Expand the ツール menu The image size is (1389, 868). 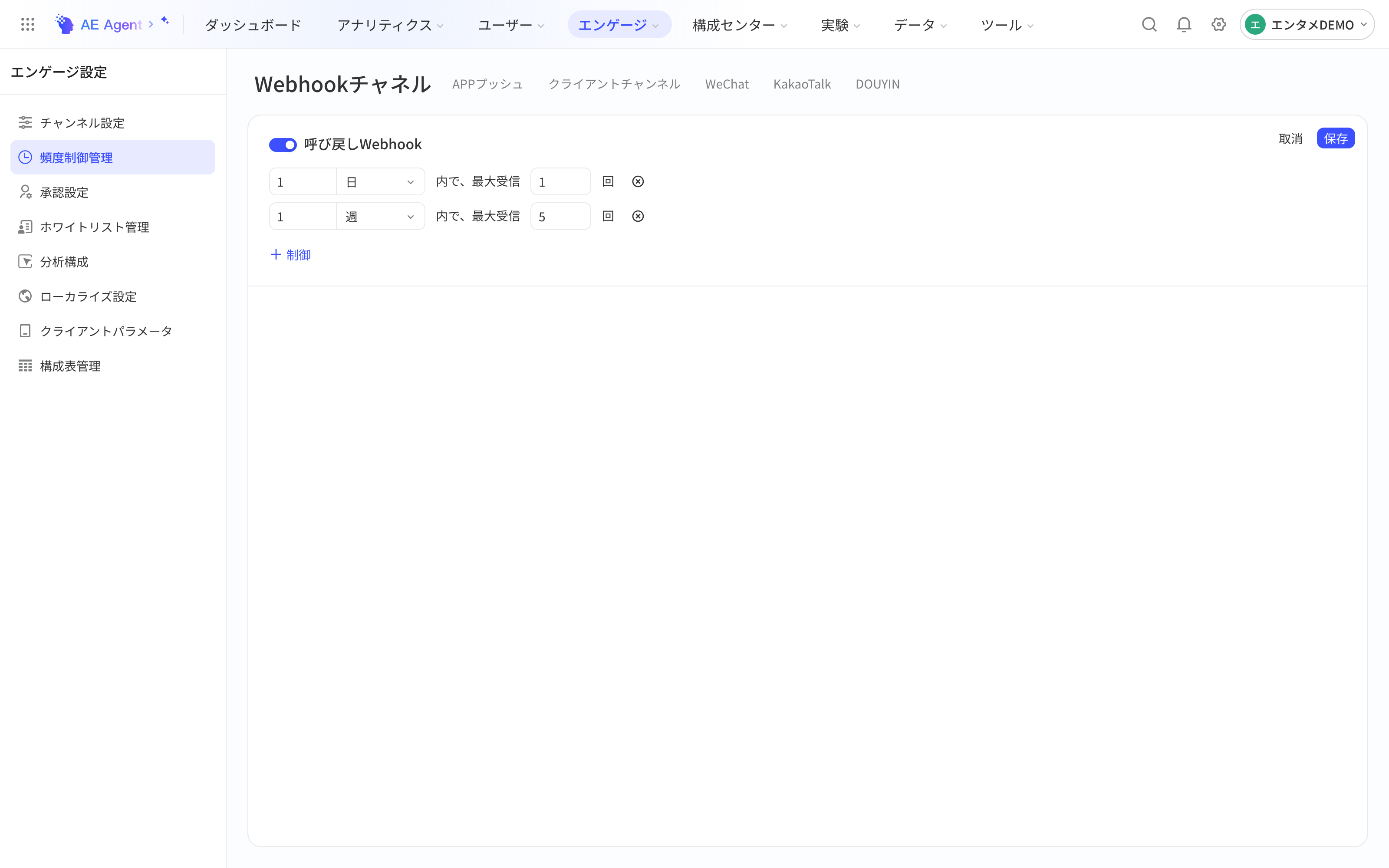click(x=1007, y=25)
